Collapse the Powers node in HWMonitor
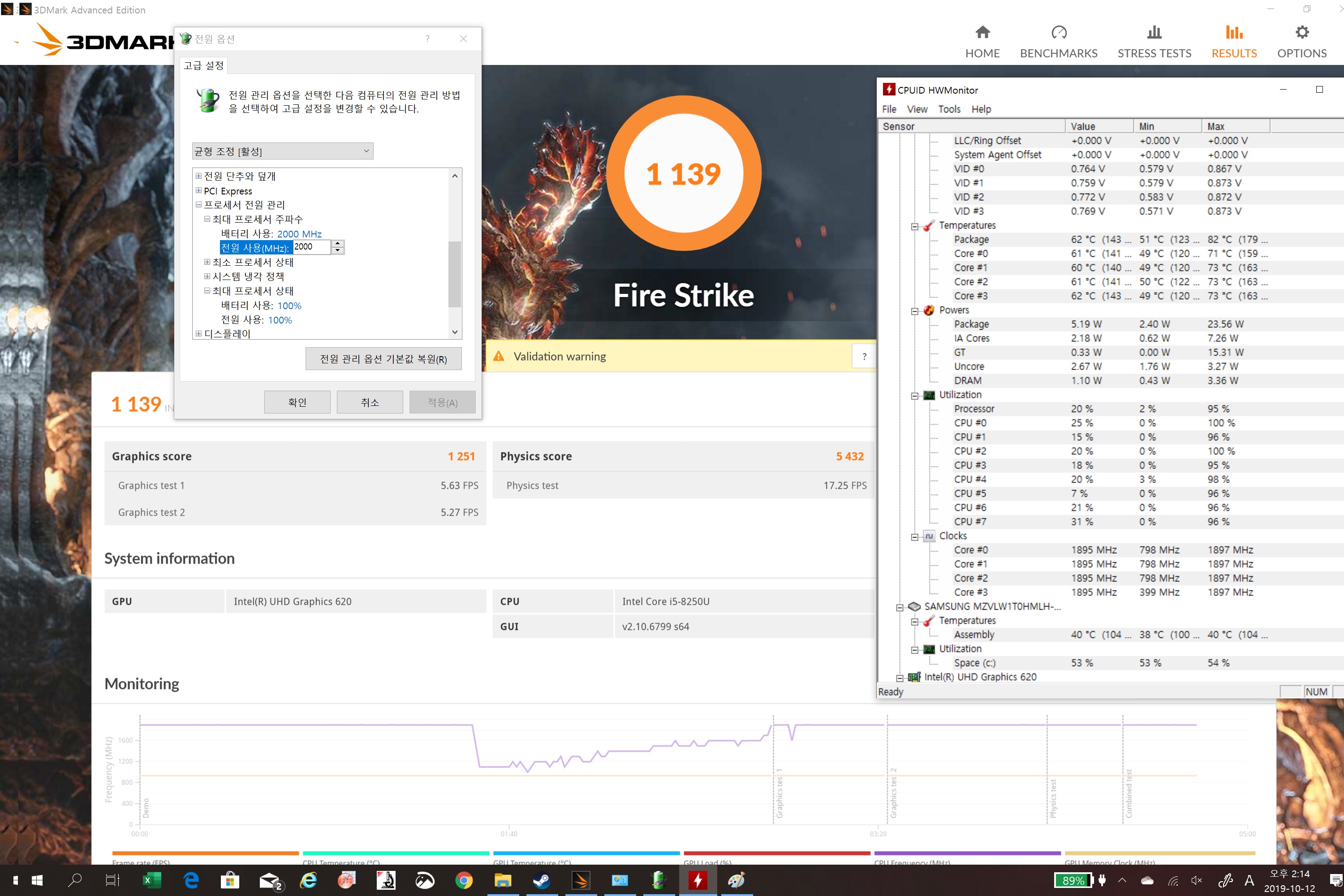 pyautogui.click(x=914, y=311)
